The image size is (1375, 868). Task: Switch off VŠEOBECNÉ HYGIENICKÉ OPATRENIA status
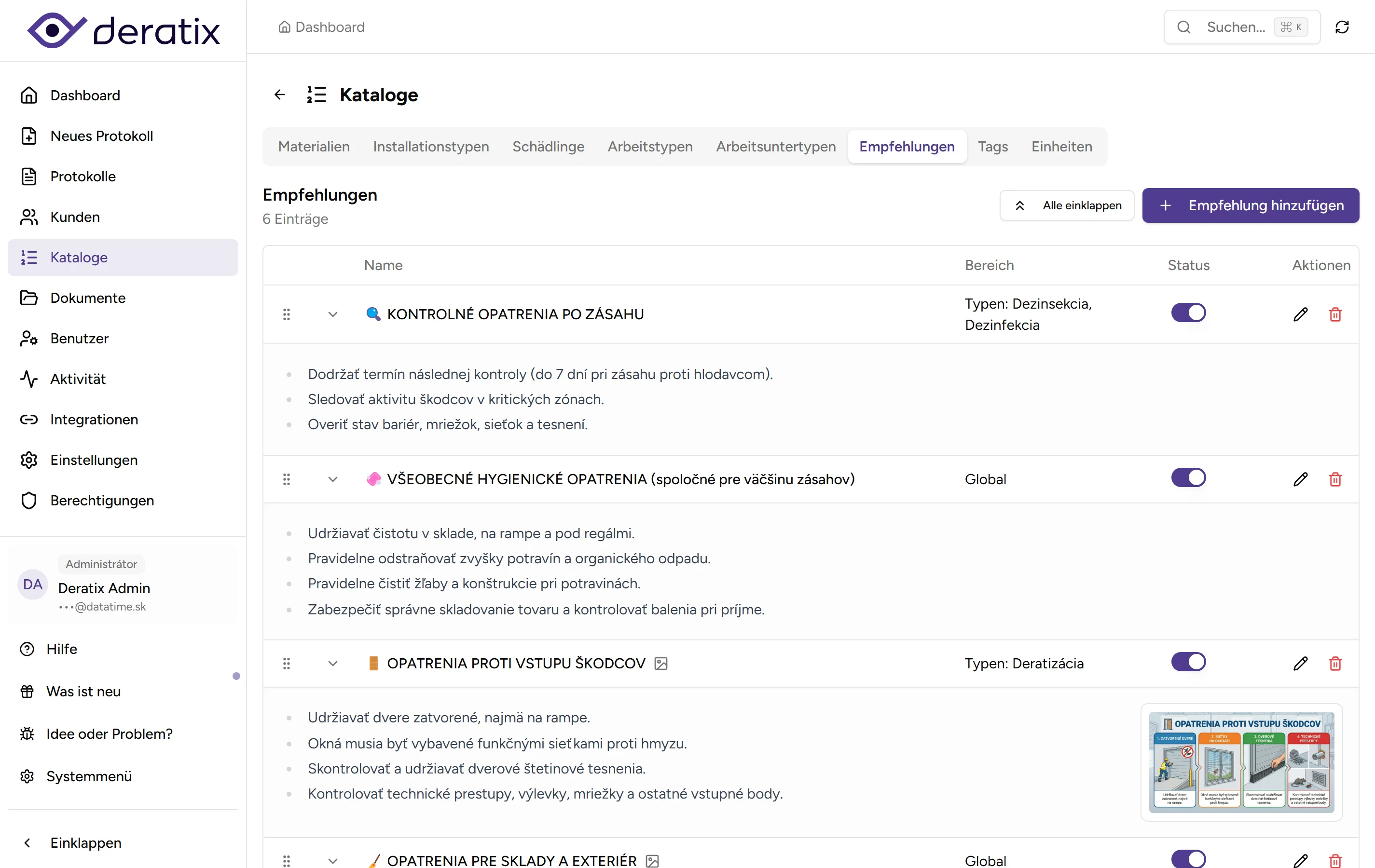pos(1188,478)
